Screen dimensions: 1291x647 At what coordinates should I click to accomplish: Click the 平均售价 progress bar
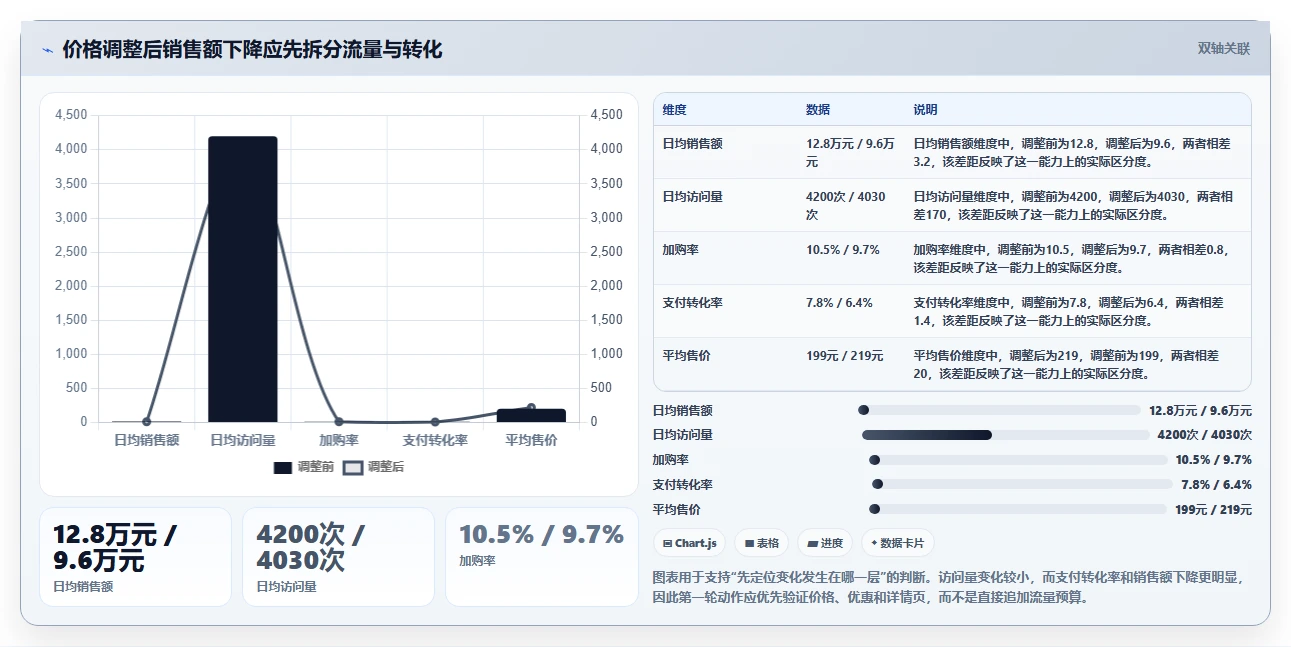point(1018,509)
